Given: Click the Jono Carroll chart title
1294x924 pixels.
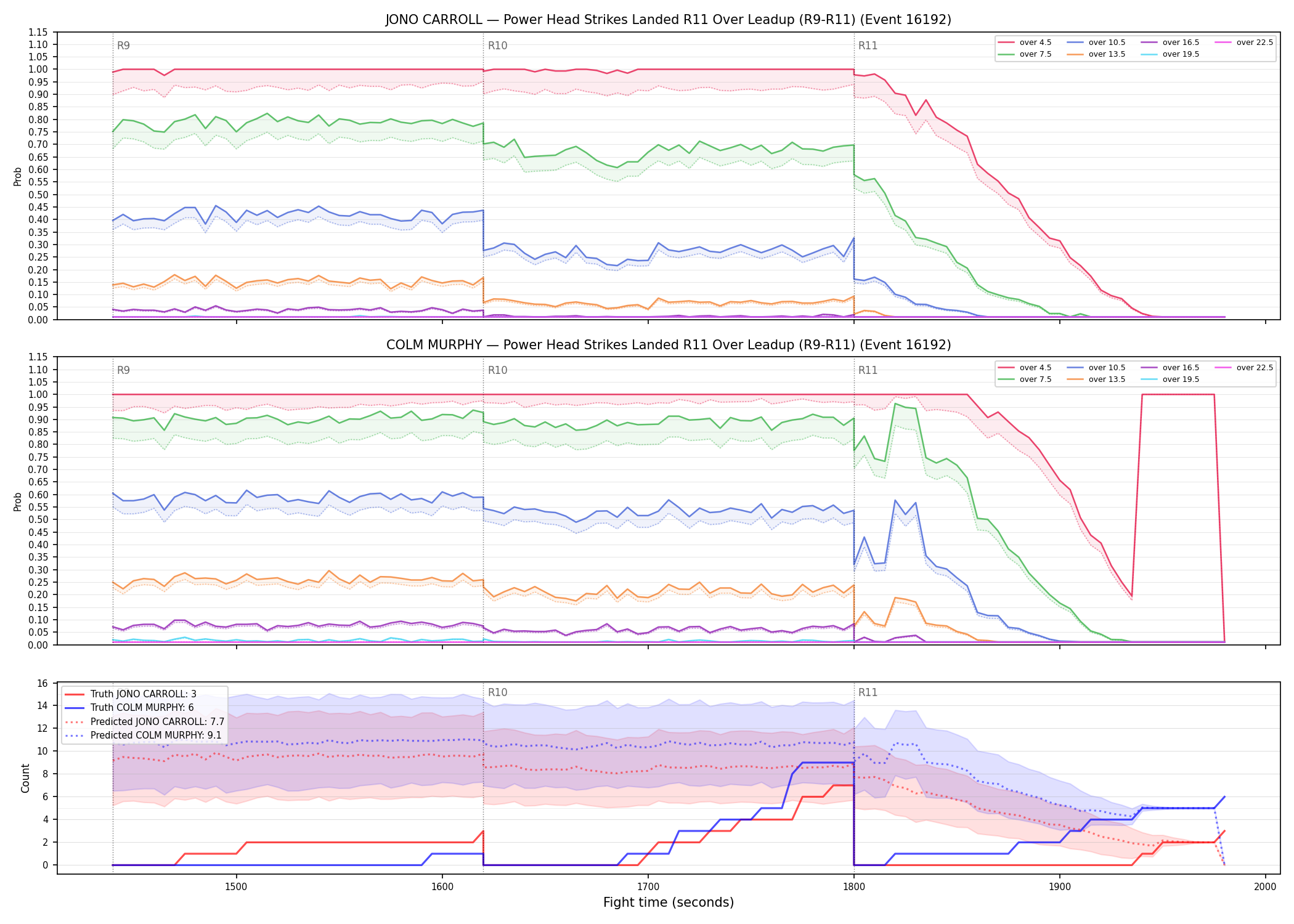Looking at the screenshot, I should [x=669, y=20].
